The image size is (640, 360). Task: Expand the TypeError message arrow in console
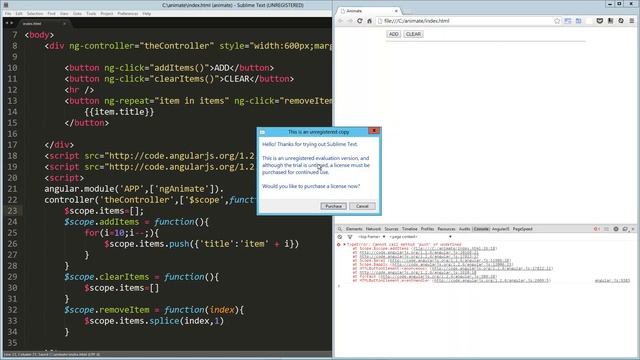[x=344, y=244]
